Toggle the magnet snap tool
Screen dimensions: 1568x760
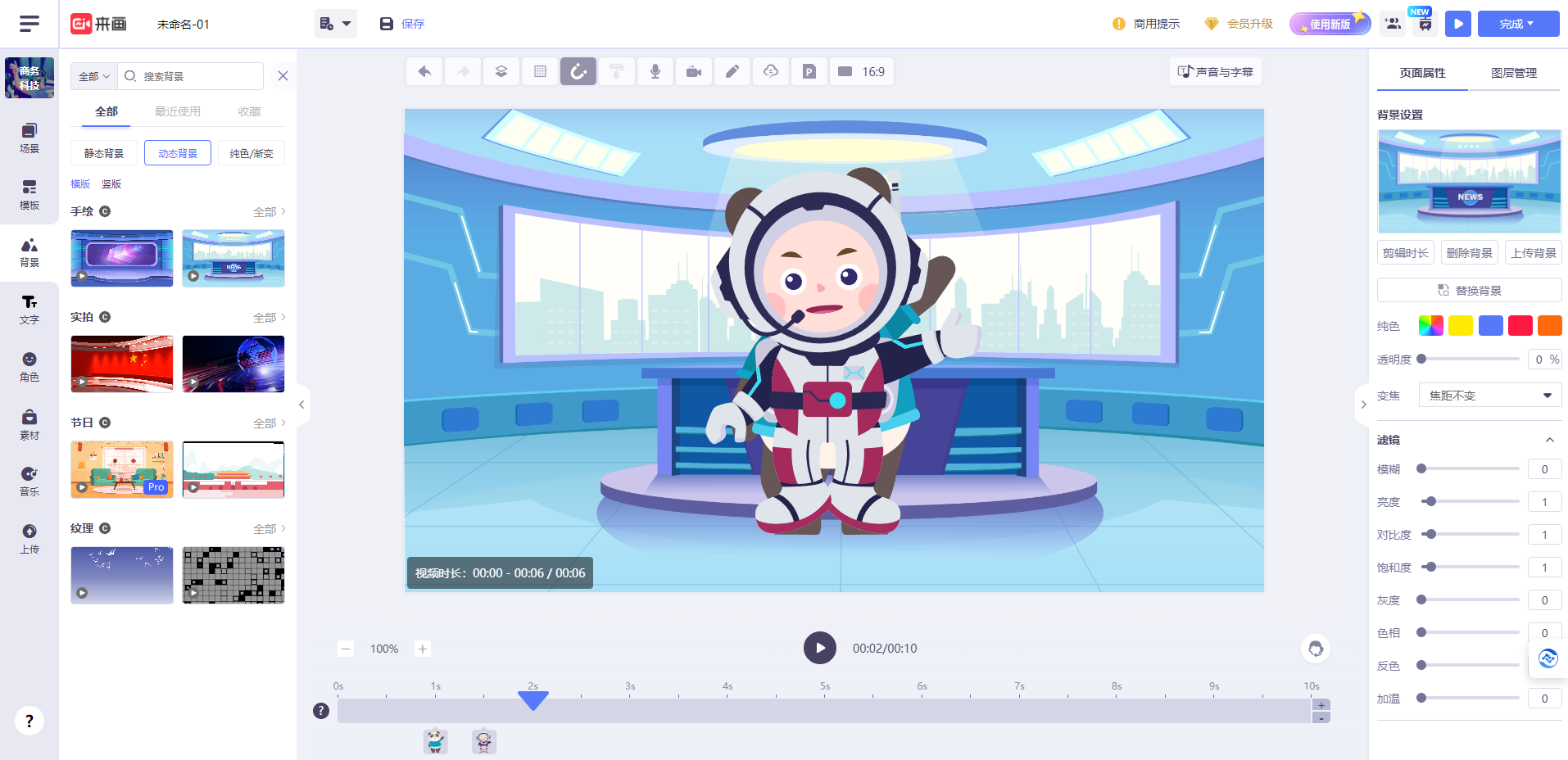coord(578,72)
